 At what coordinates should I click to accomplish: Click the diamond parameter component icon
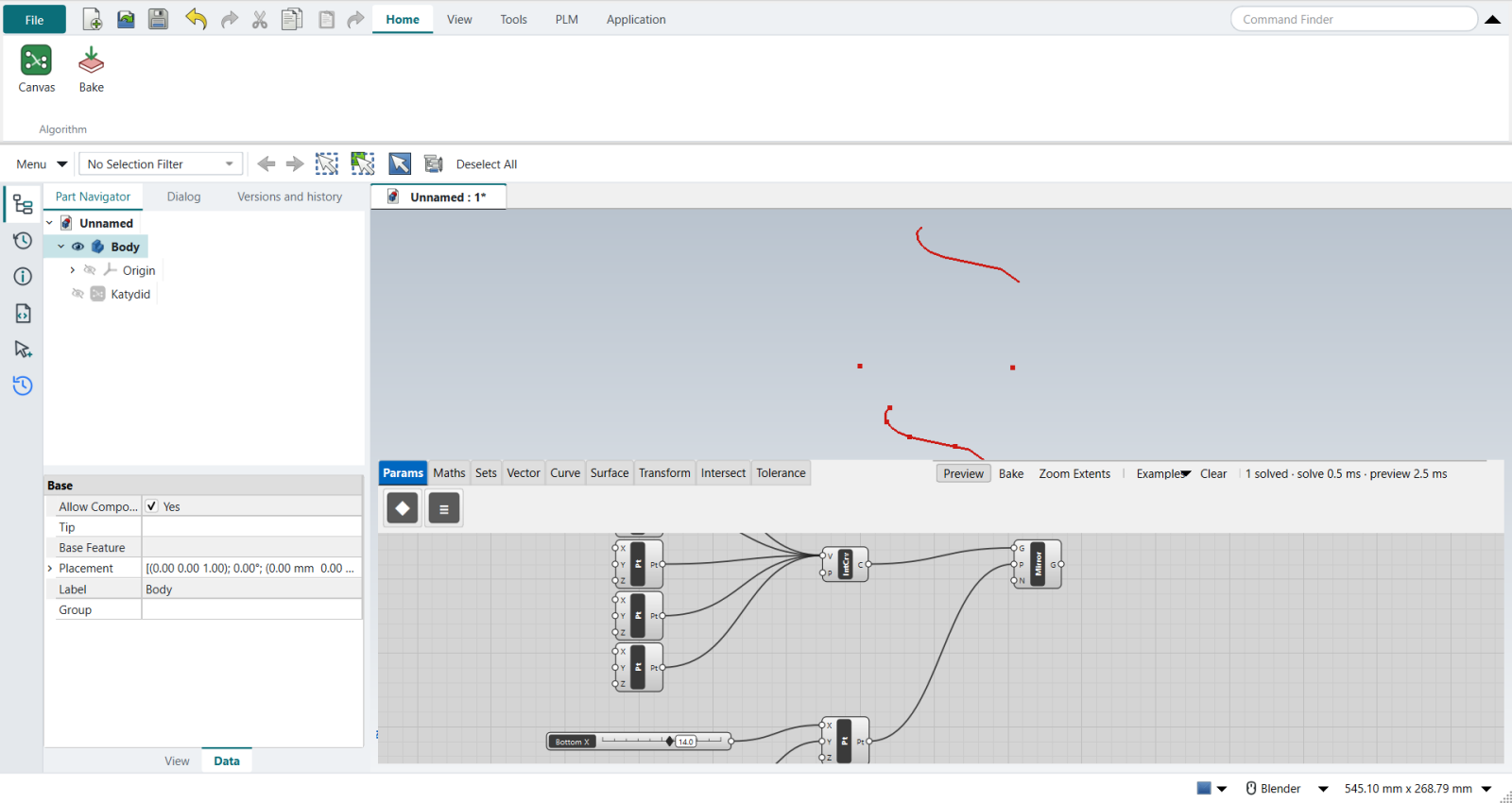click(x=403, y=508)
